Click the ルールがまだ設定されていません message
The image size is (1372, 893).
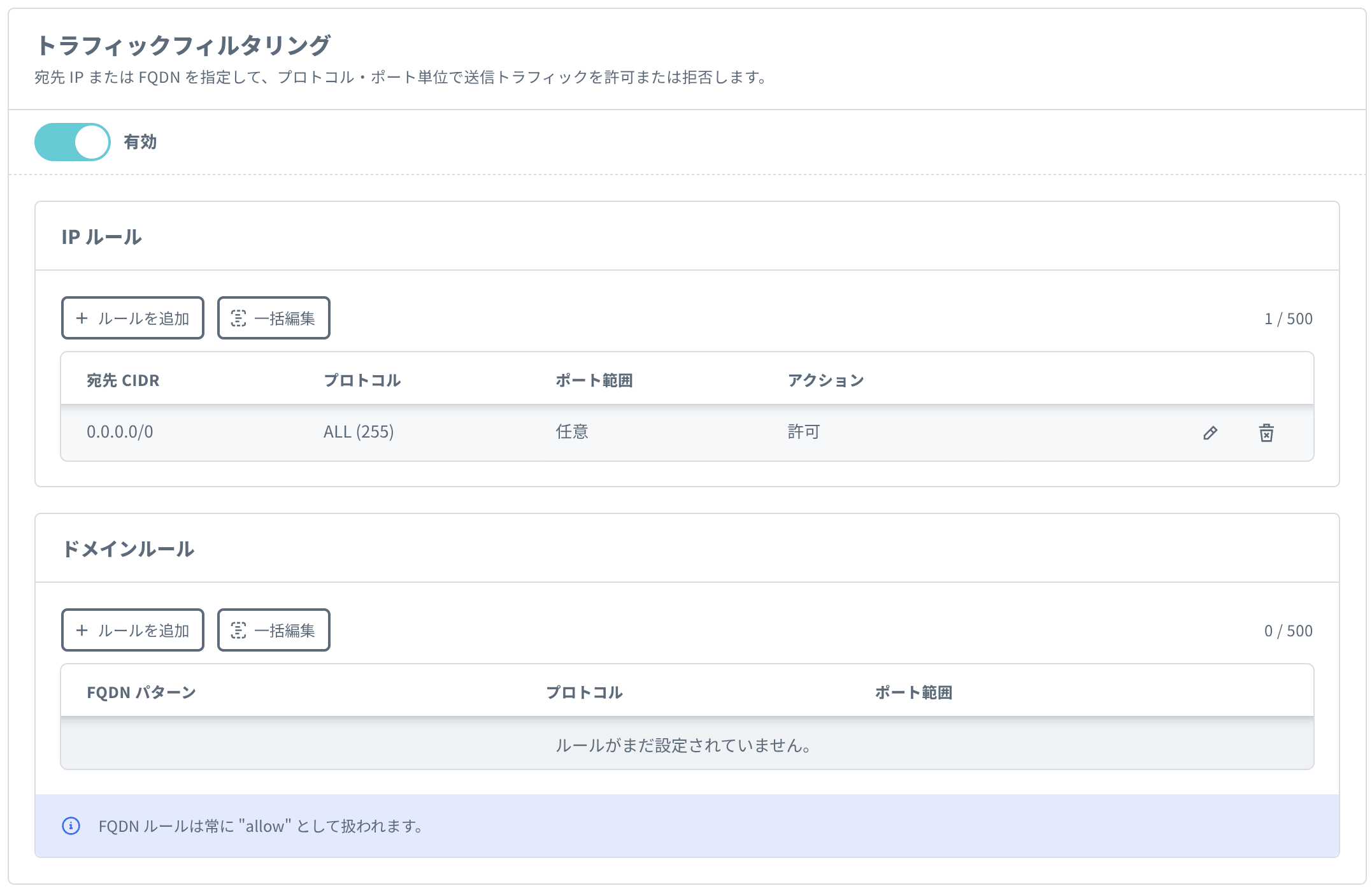pyautogui.click(x=683, y=745)
